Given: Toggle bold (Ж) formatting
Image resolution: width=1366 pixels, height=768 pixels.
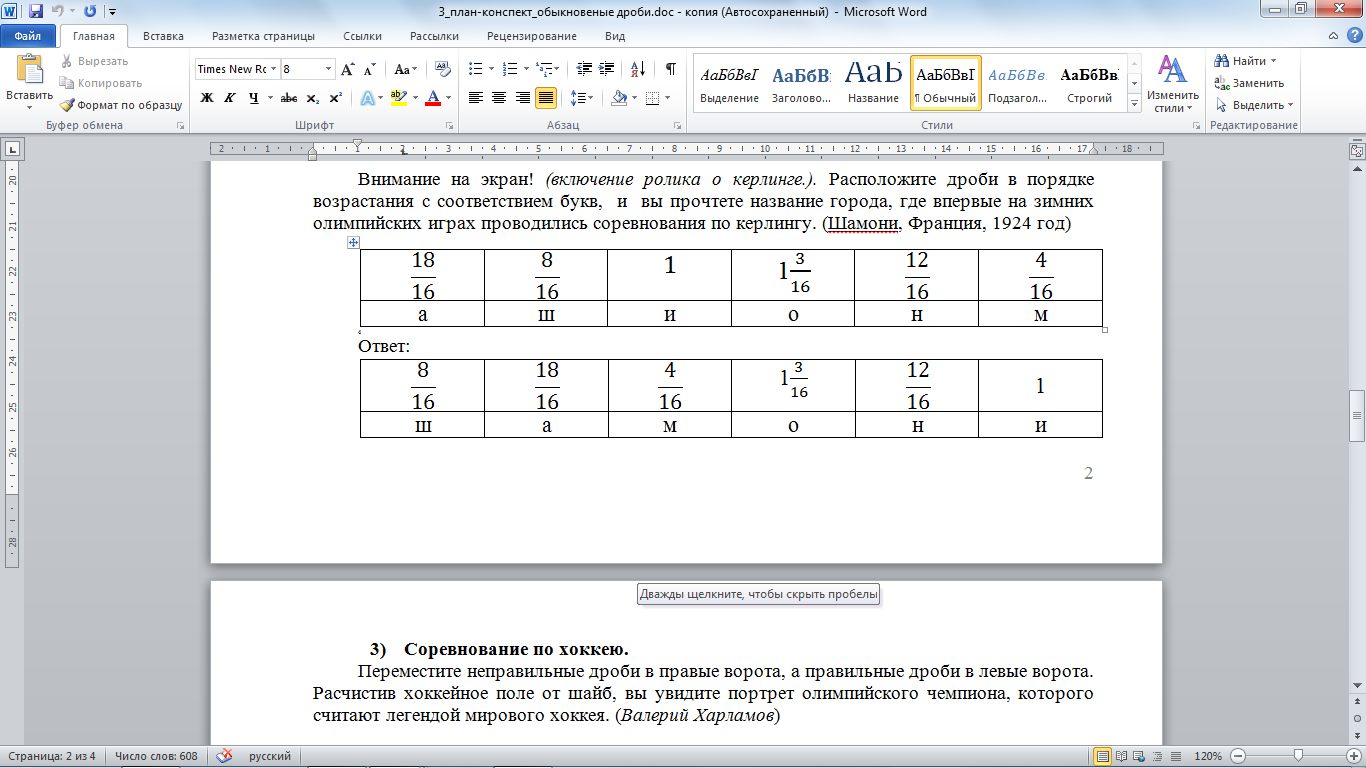Looking at the screenshot, I should coord(207,98).
